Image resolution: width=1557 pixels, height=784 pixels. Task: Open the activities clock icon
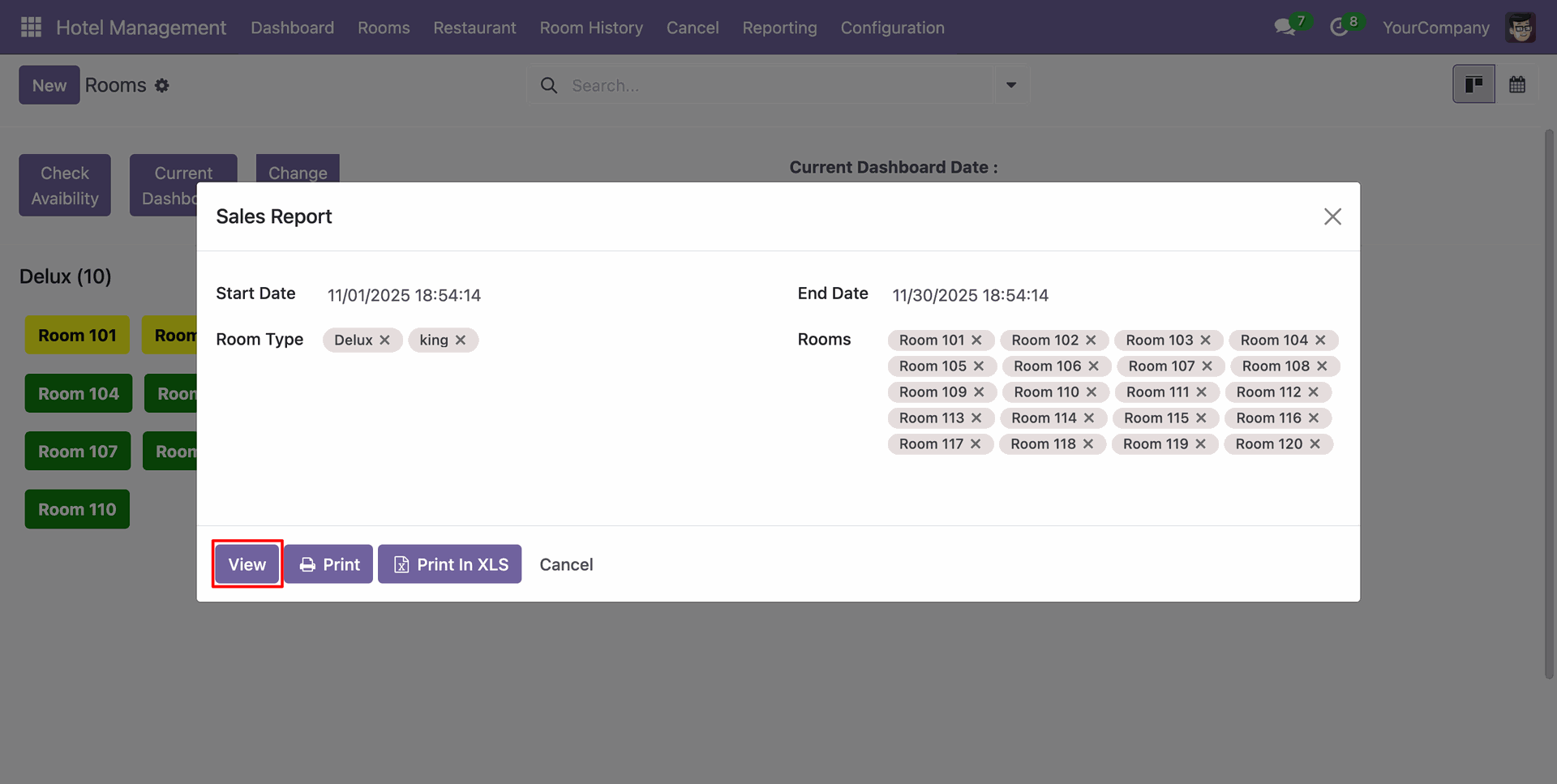pyautogui.click(x=1339, y=28)
